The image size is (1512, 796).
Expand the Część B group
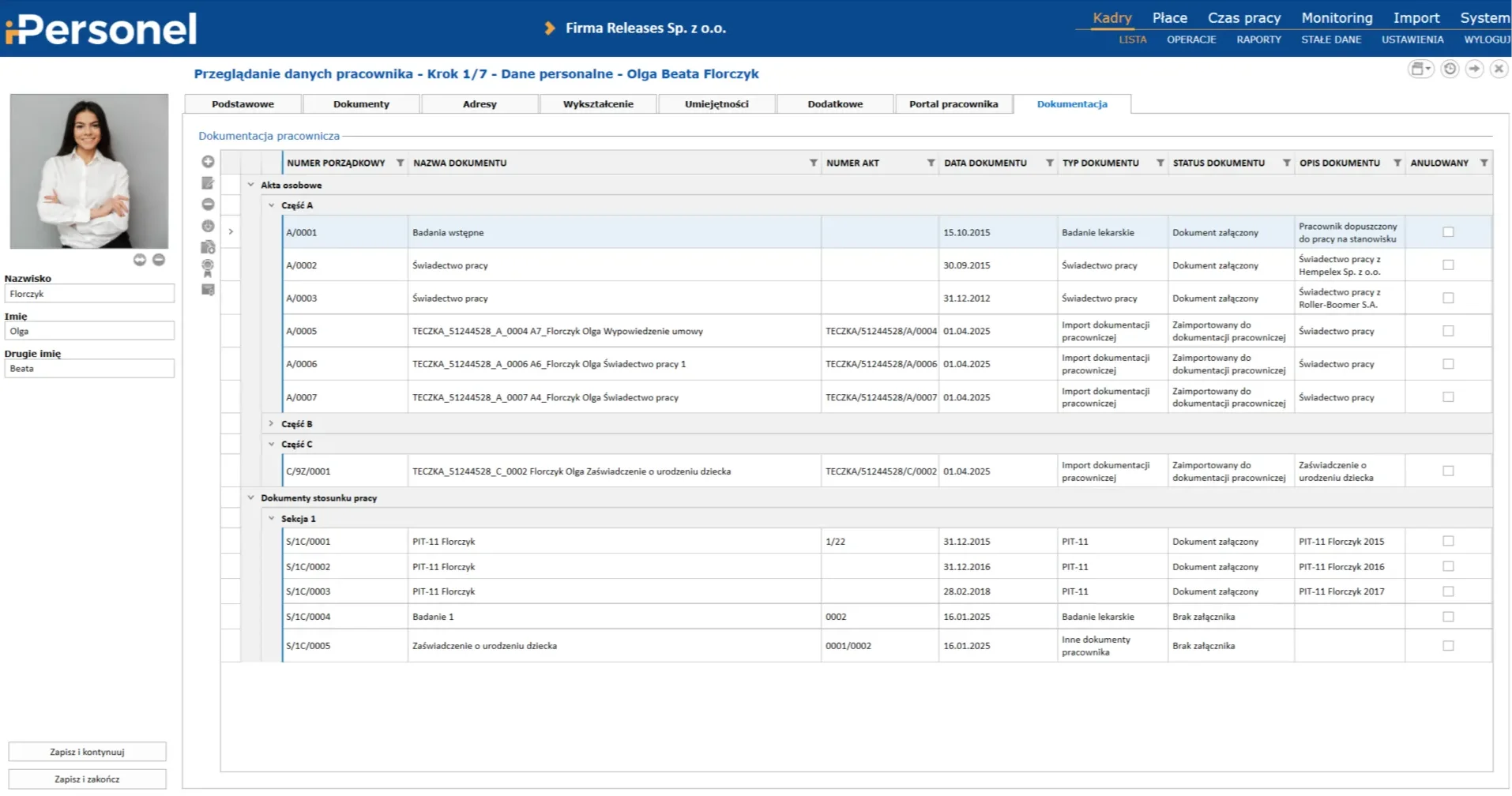point(271,424)
